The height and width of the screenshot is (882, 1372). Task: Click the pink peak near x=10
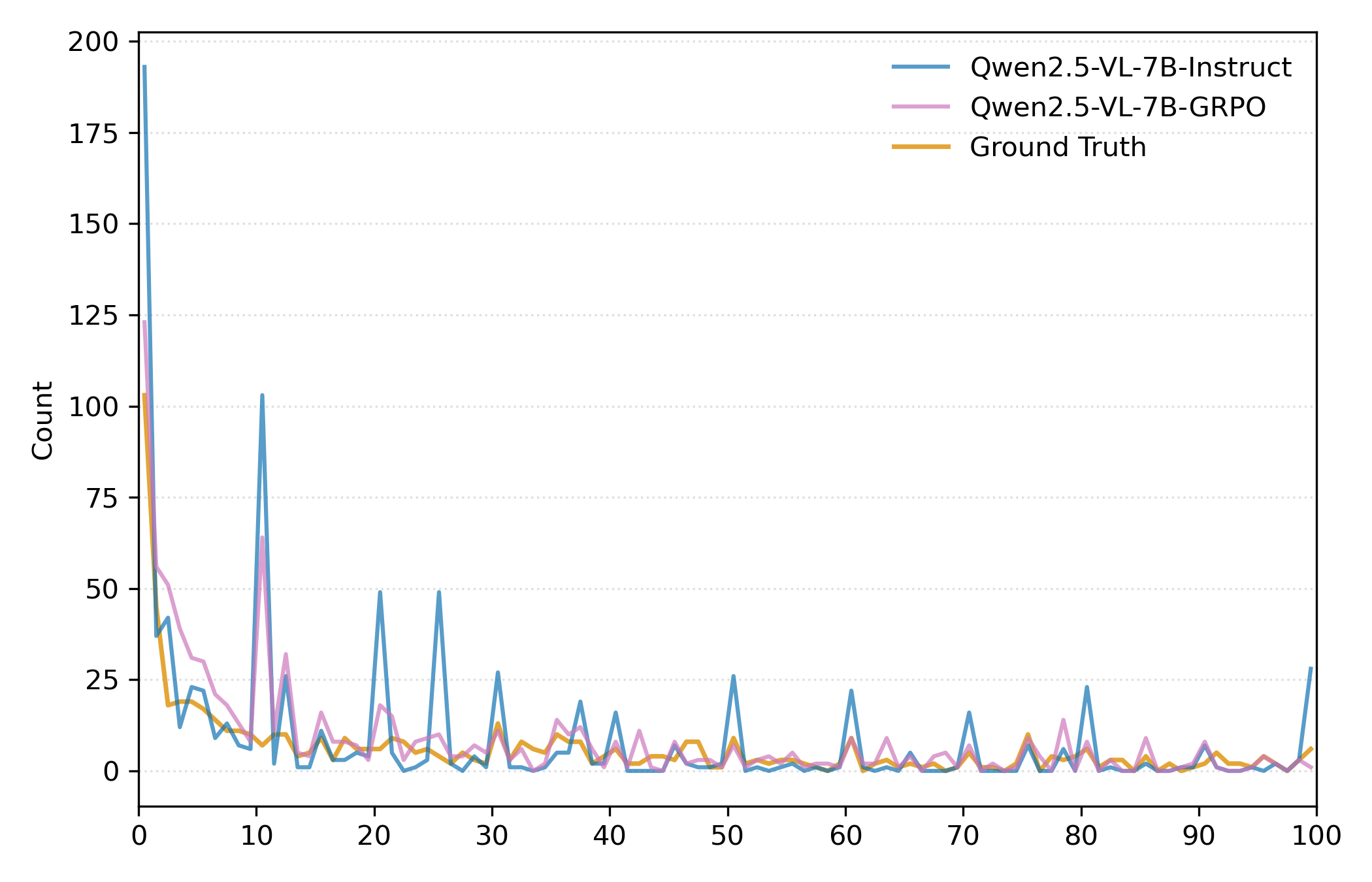tap(262, 538)
